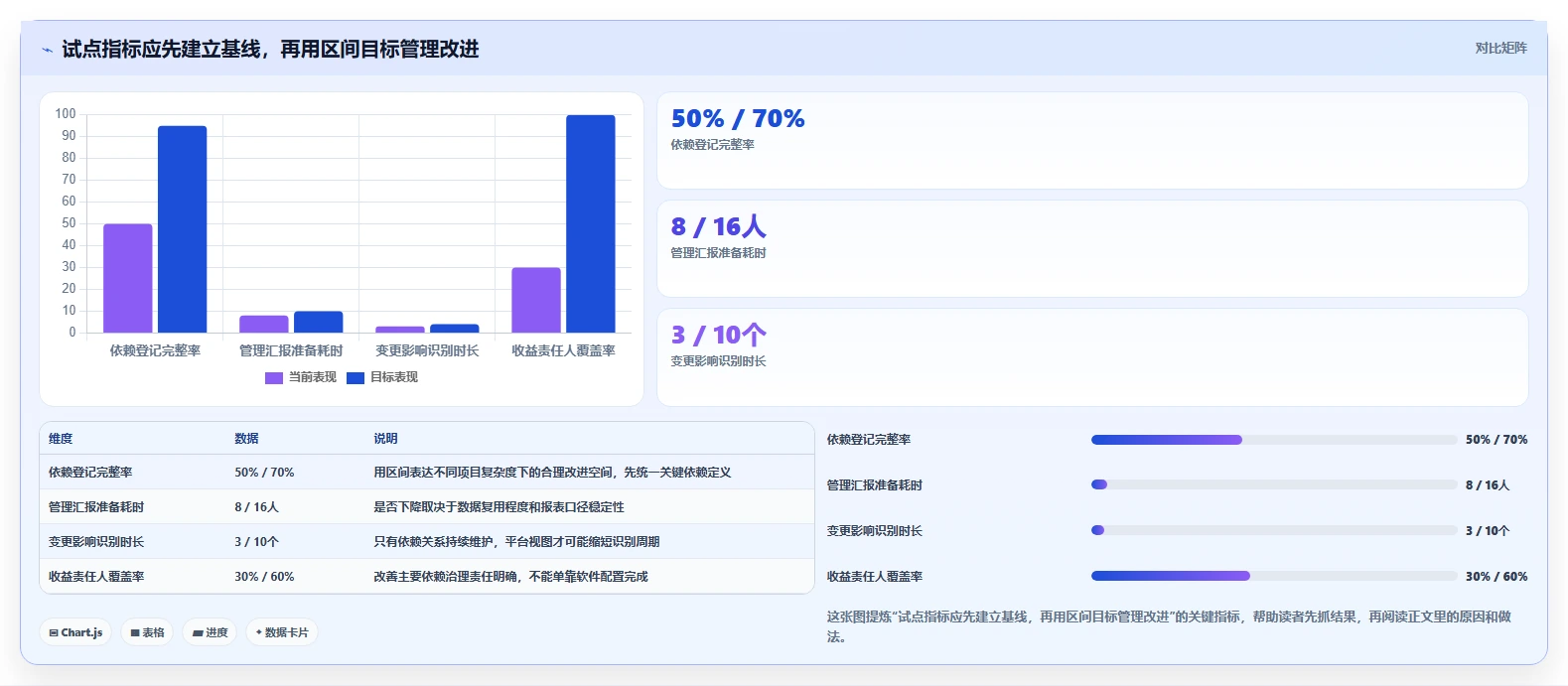Click the 50% / 70% cell in the table
Viewport: 1568px width, 686px height.
(264, 473)
